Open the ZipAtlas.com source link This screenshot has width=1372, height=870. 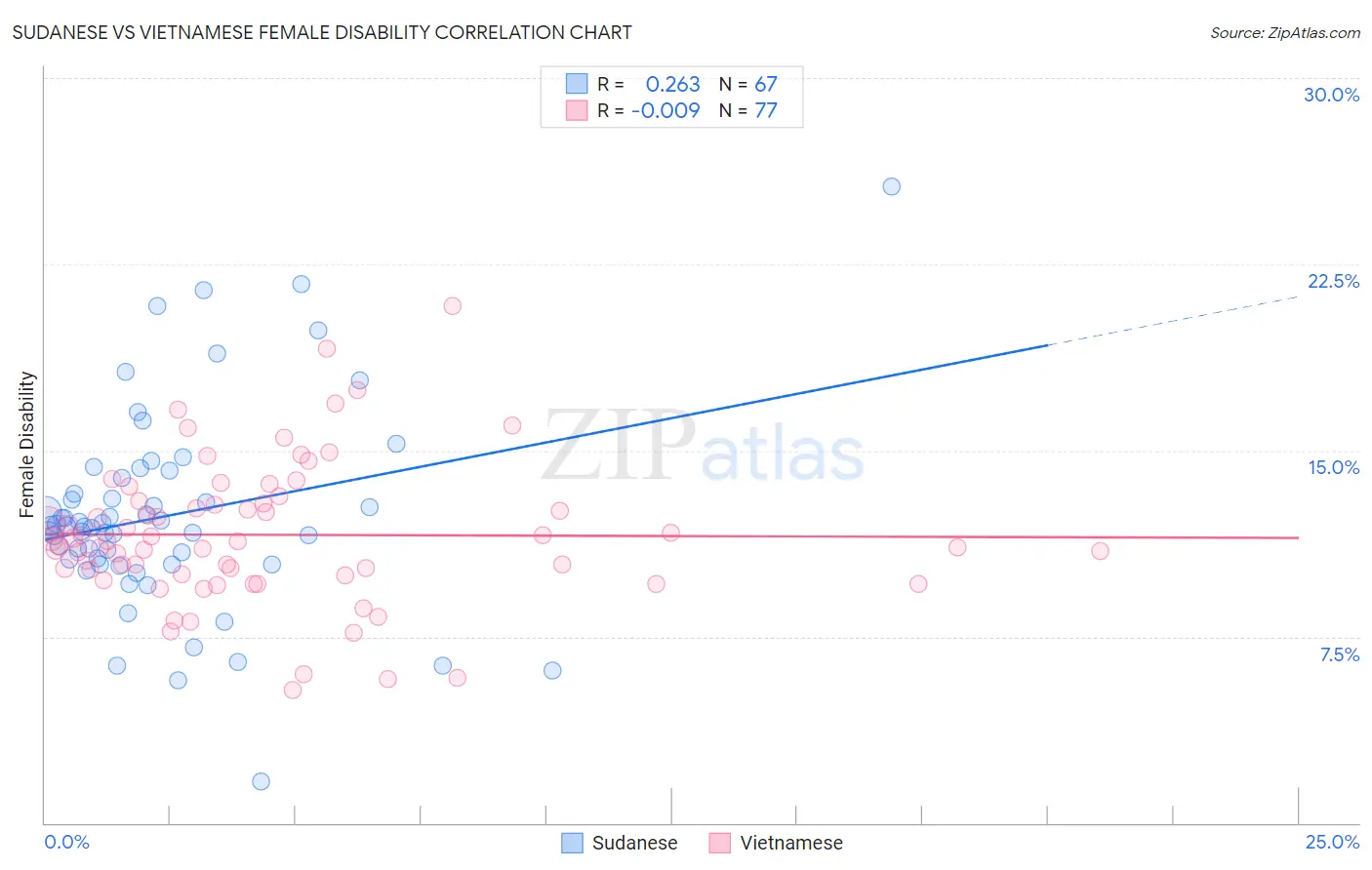[1285, 32]
